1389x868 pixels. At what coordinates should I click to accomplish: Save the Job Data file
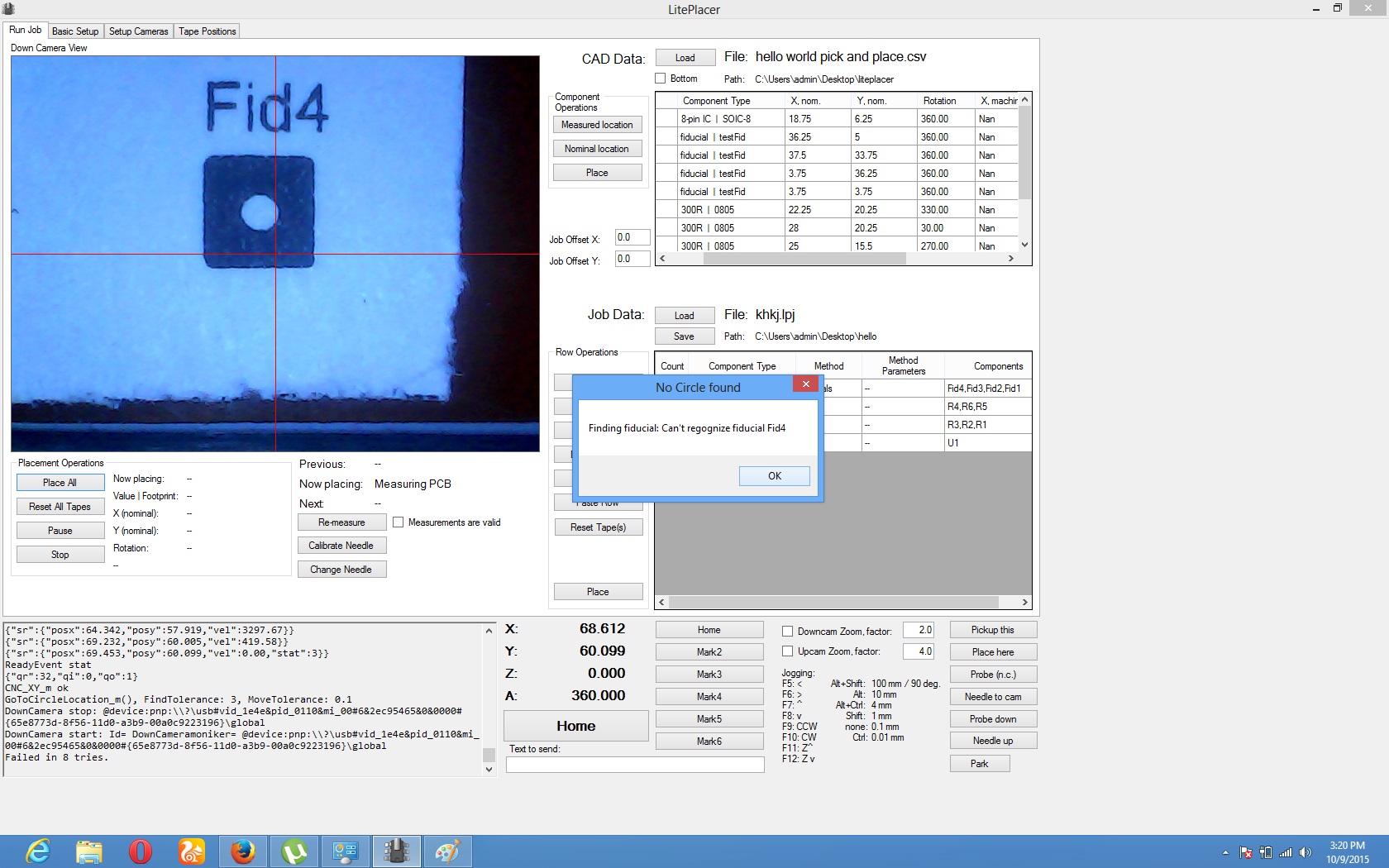click(x=684, y=336)
